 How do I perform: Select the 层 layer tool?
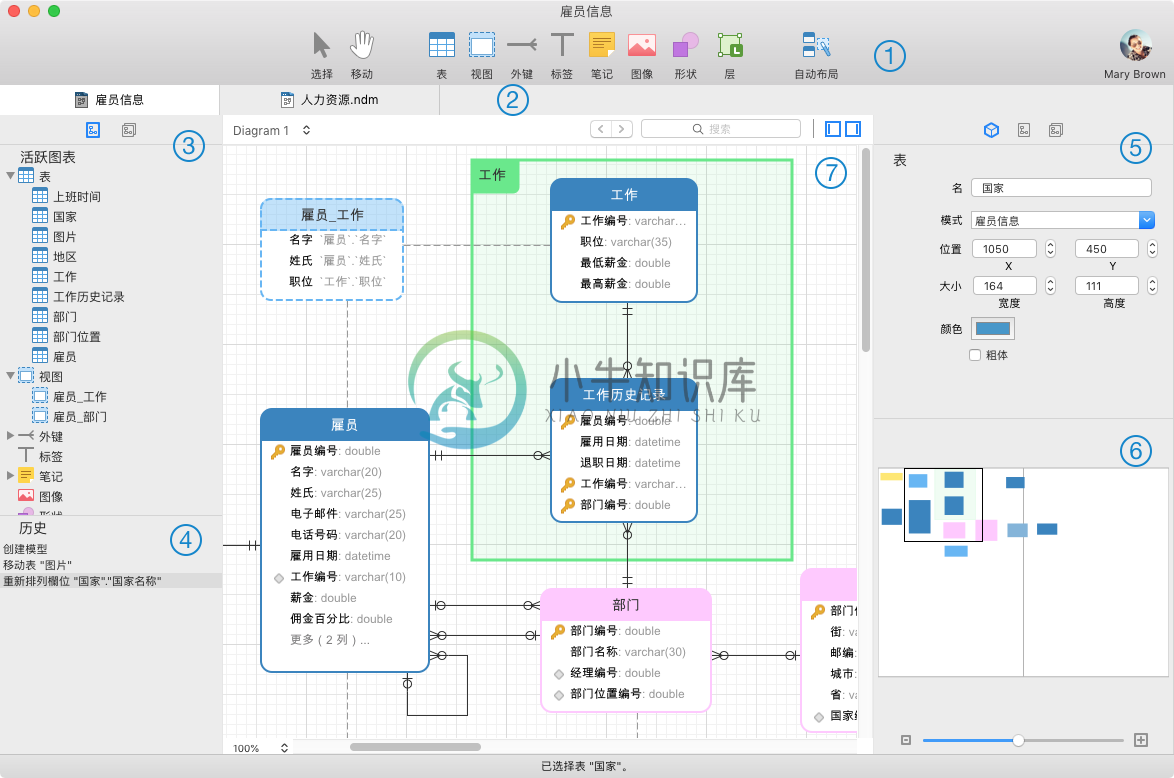coord(730,46)
